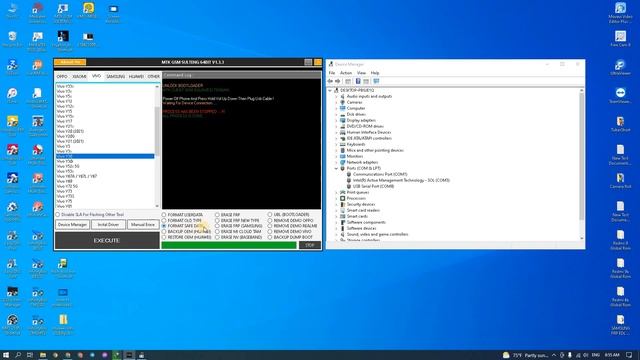This screenshot has height=360, width=640.
Task: Select the Computer category in Device Manager
Action: tap(356, 108)
